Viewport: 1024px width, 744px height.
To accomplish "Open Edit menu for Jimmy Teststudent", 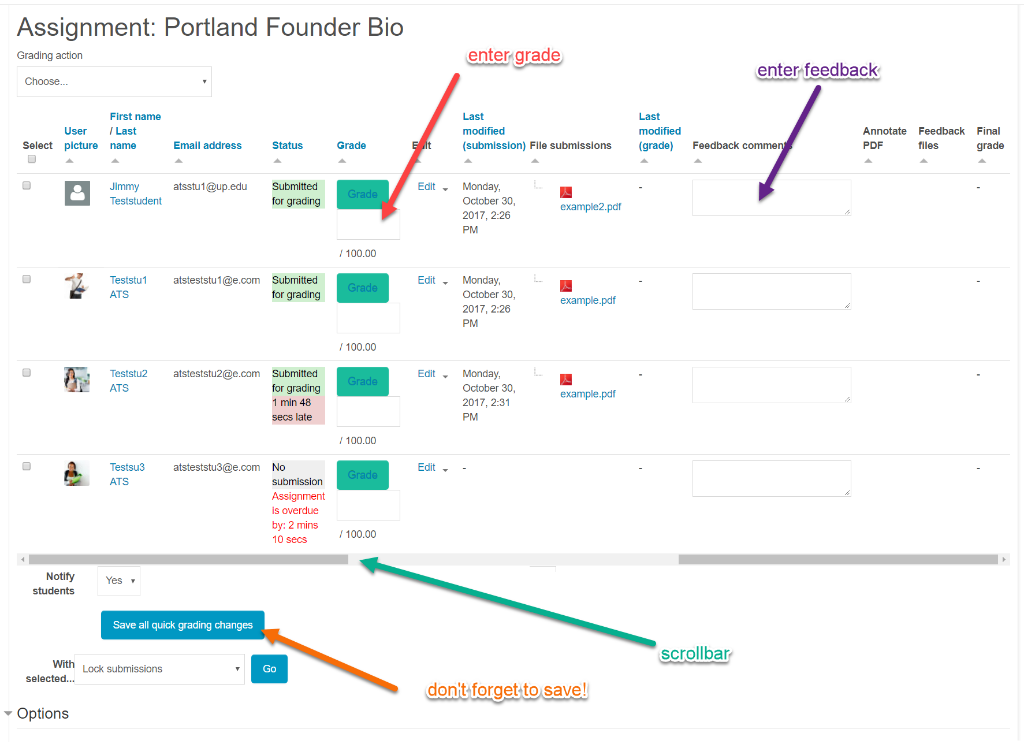I will 432,187.
